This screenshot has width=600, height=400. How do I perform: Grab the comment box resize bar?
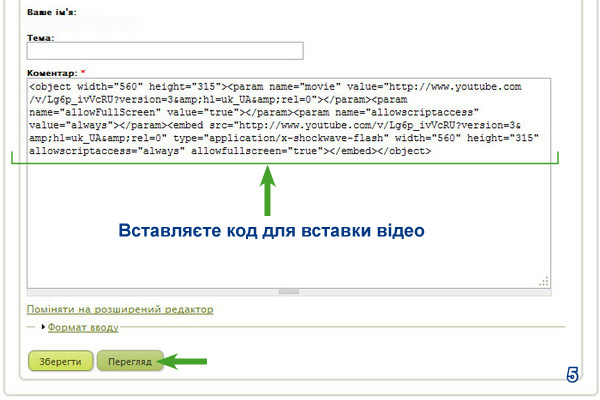pos(288,291)
